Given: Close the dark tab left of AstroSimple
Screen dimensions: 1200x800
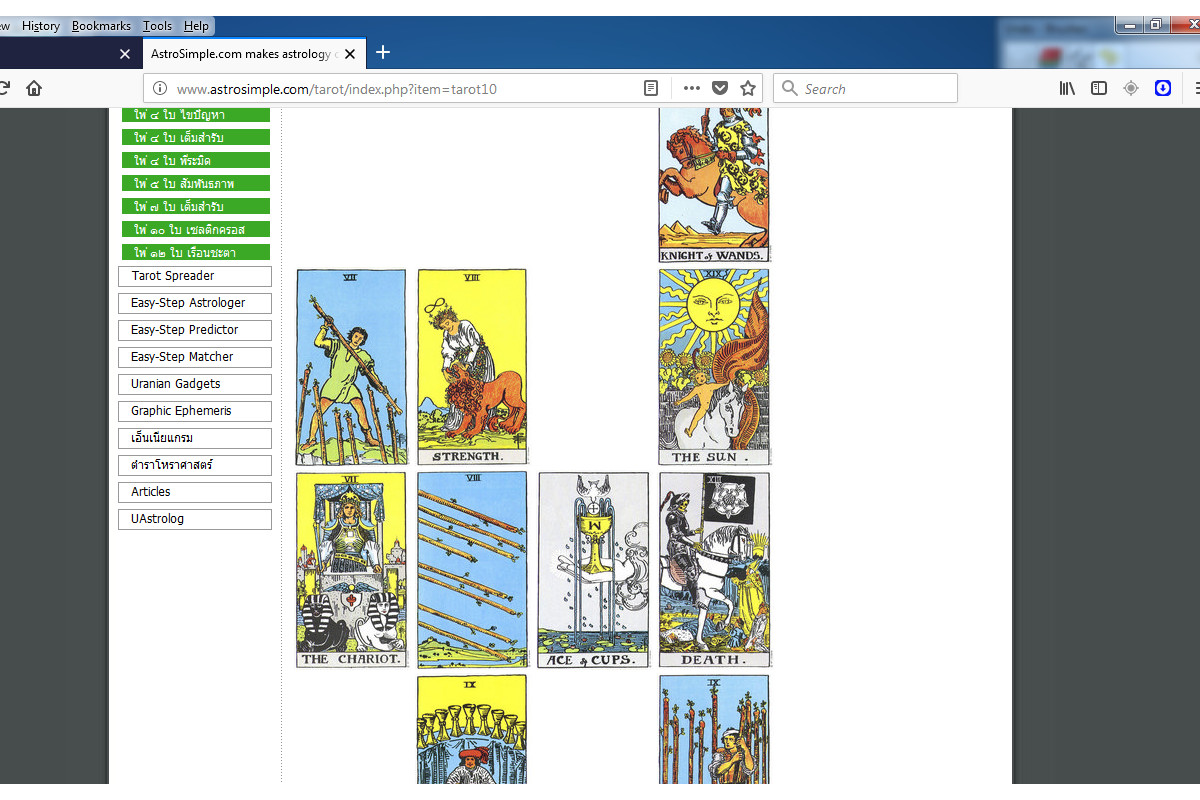Looking at the screenshot, I should 124,53.
